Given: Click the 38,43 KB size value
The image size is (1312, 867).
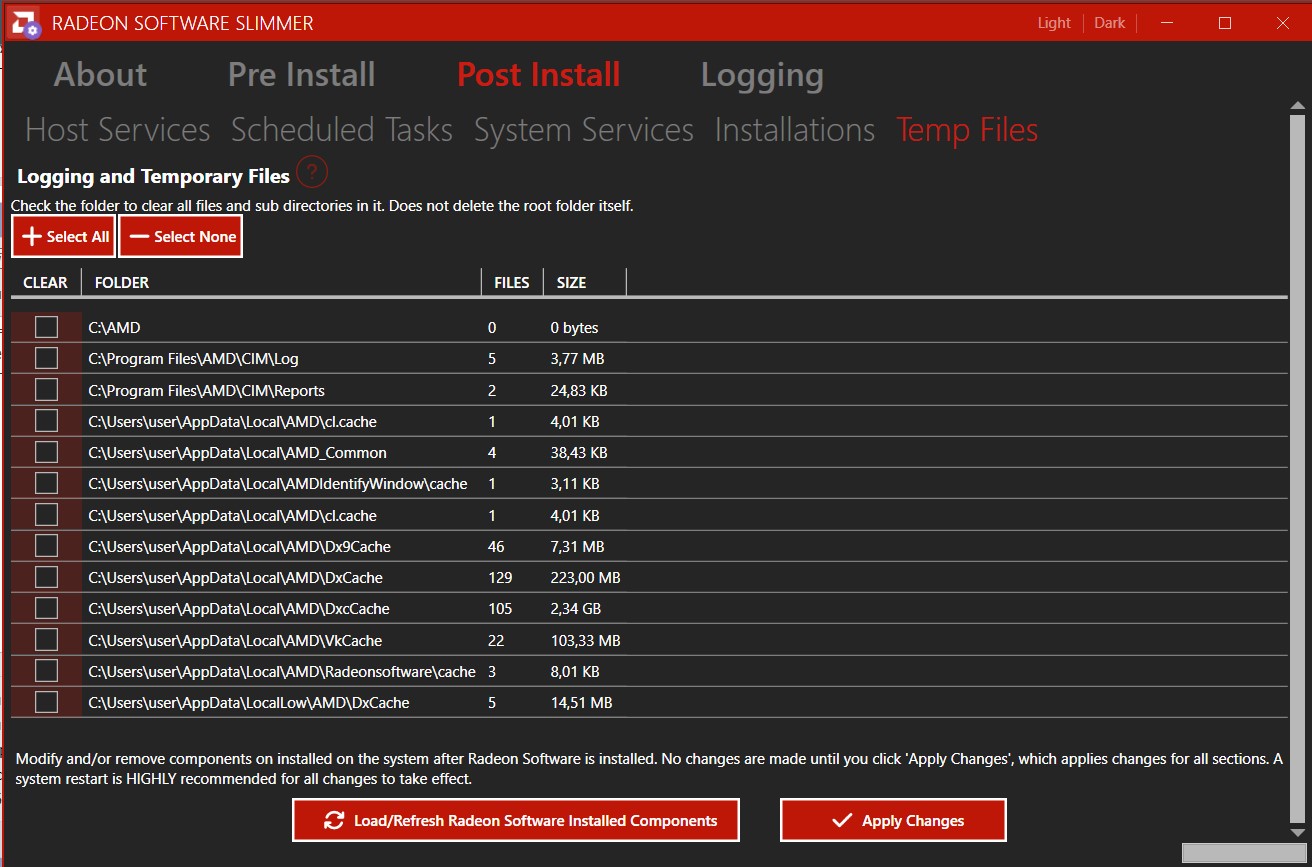Looking at the screenshot, I should tap(579, 453).
